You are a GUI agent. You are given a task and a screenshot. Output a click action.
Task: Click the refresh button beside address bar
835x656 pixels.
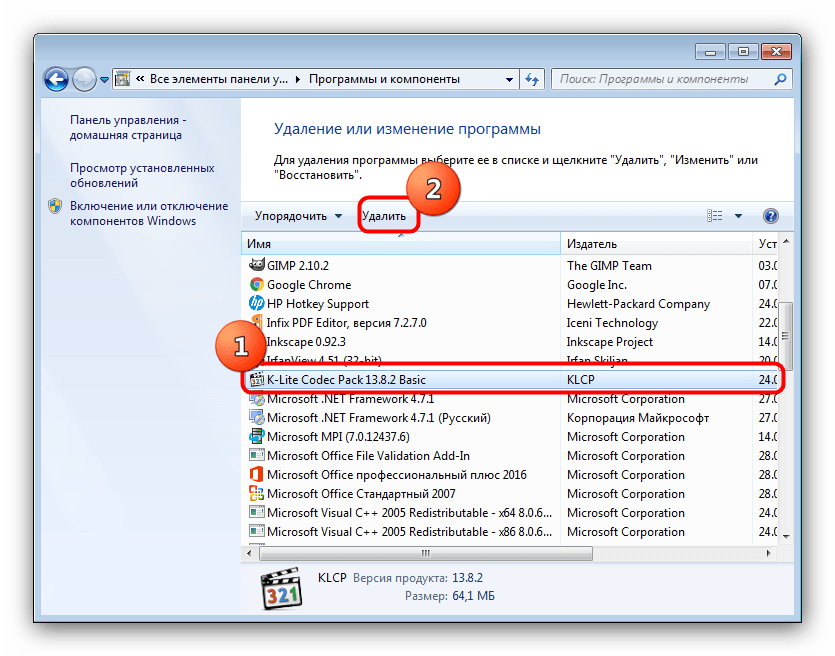point(532,79)
